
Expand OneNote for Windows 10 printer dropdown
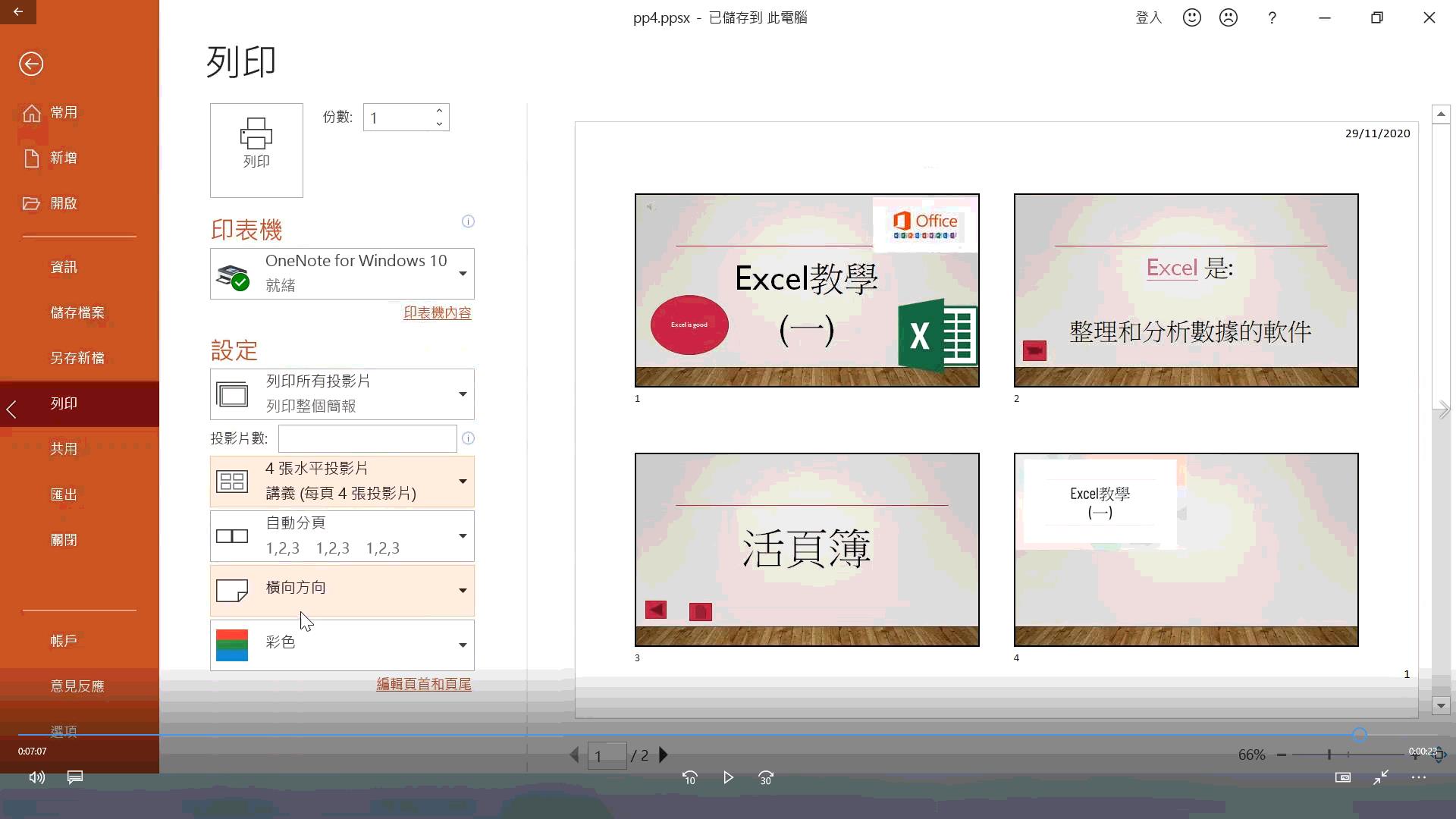point(342,274)
